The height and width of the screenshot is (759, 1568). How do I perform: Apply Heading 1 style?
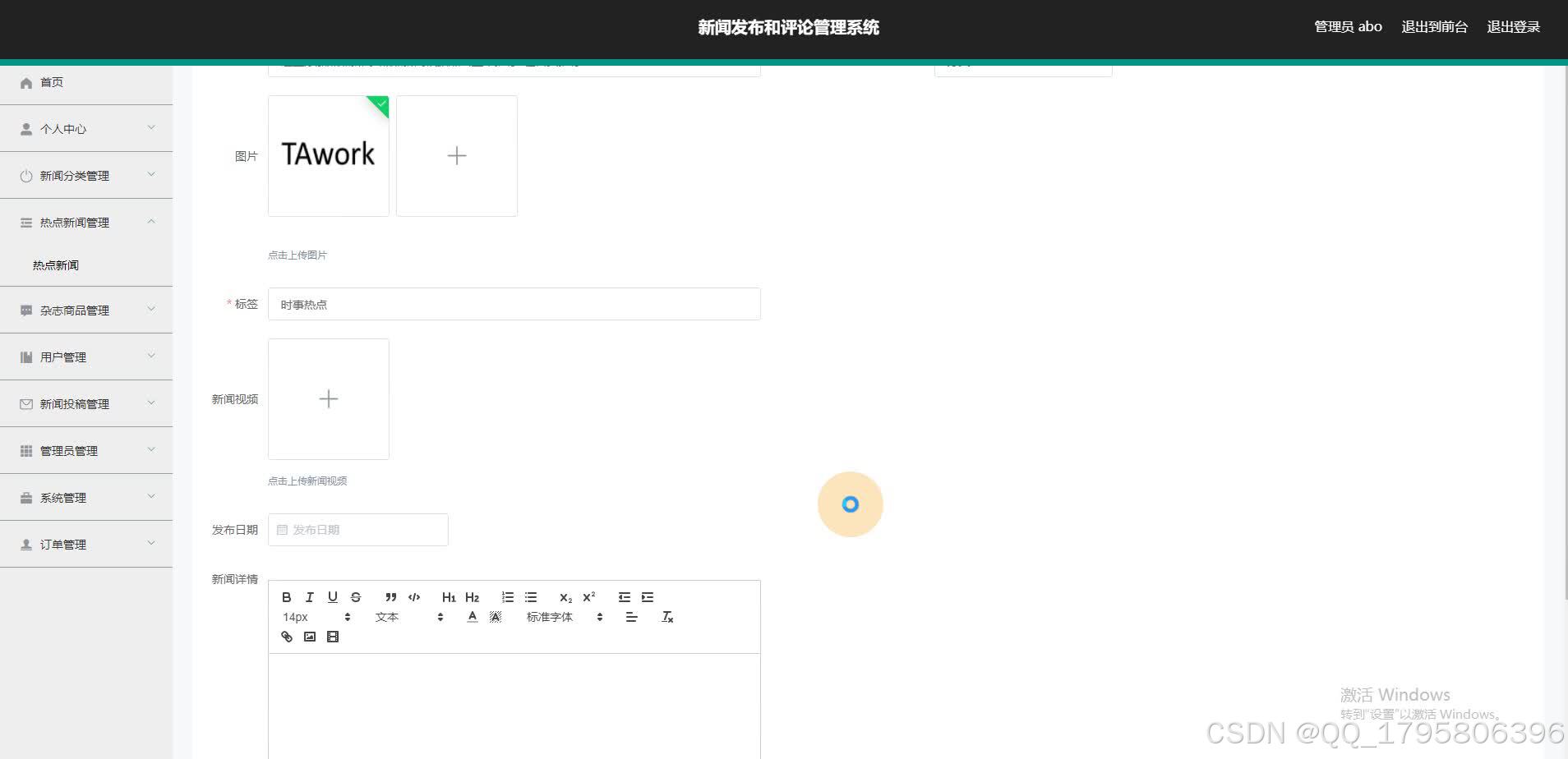point(449,597)
